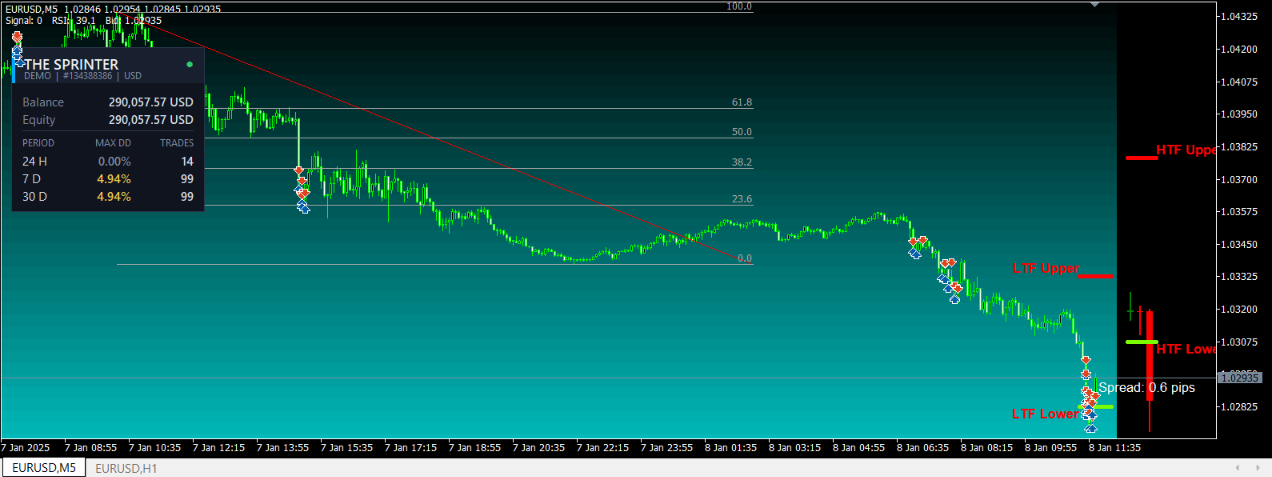Click the HTF Lower text label
Viewport: 1272px width, 477px height.
point(1186,349)
